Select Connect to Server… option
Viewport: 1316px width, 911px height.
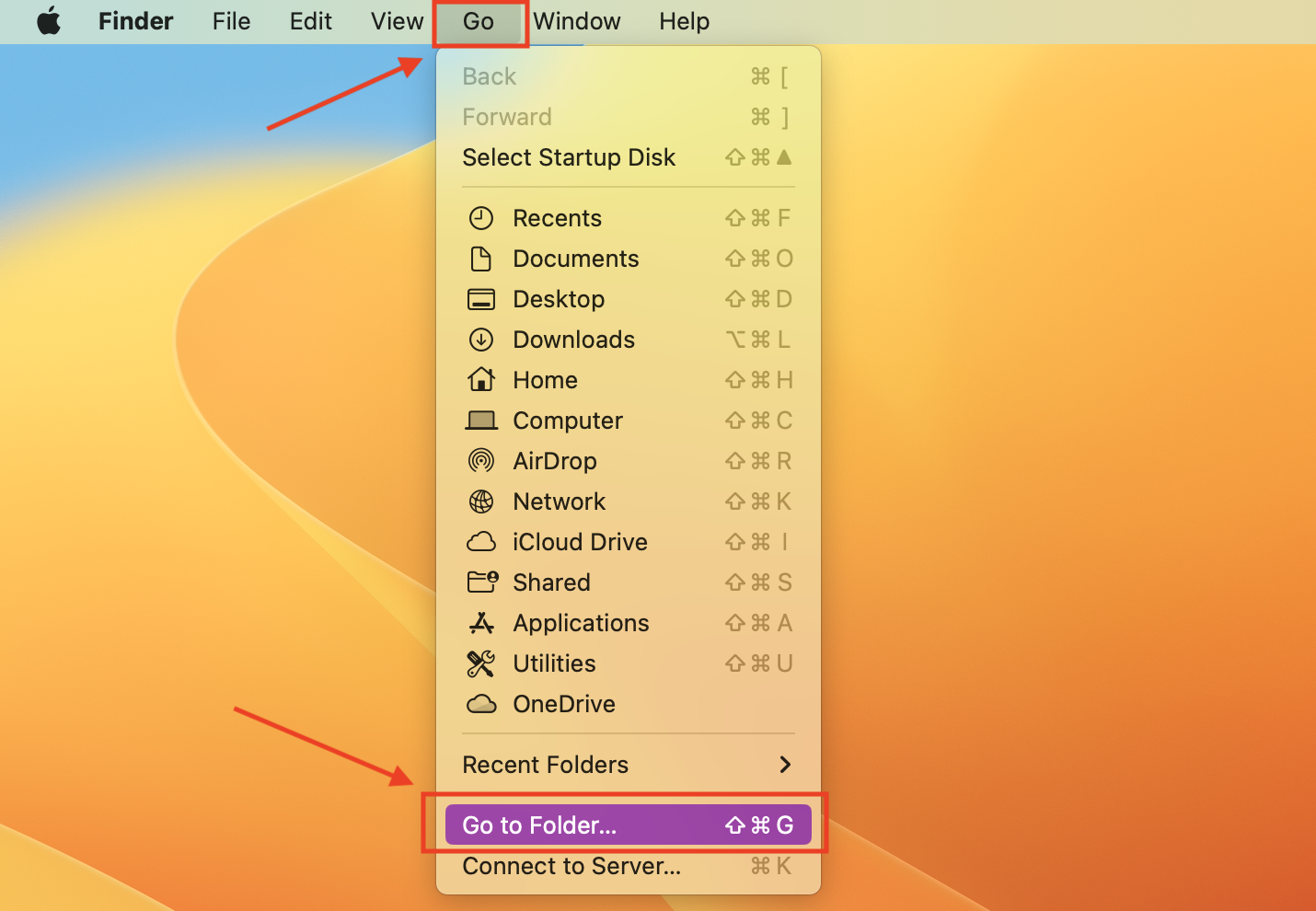point(571,866)
